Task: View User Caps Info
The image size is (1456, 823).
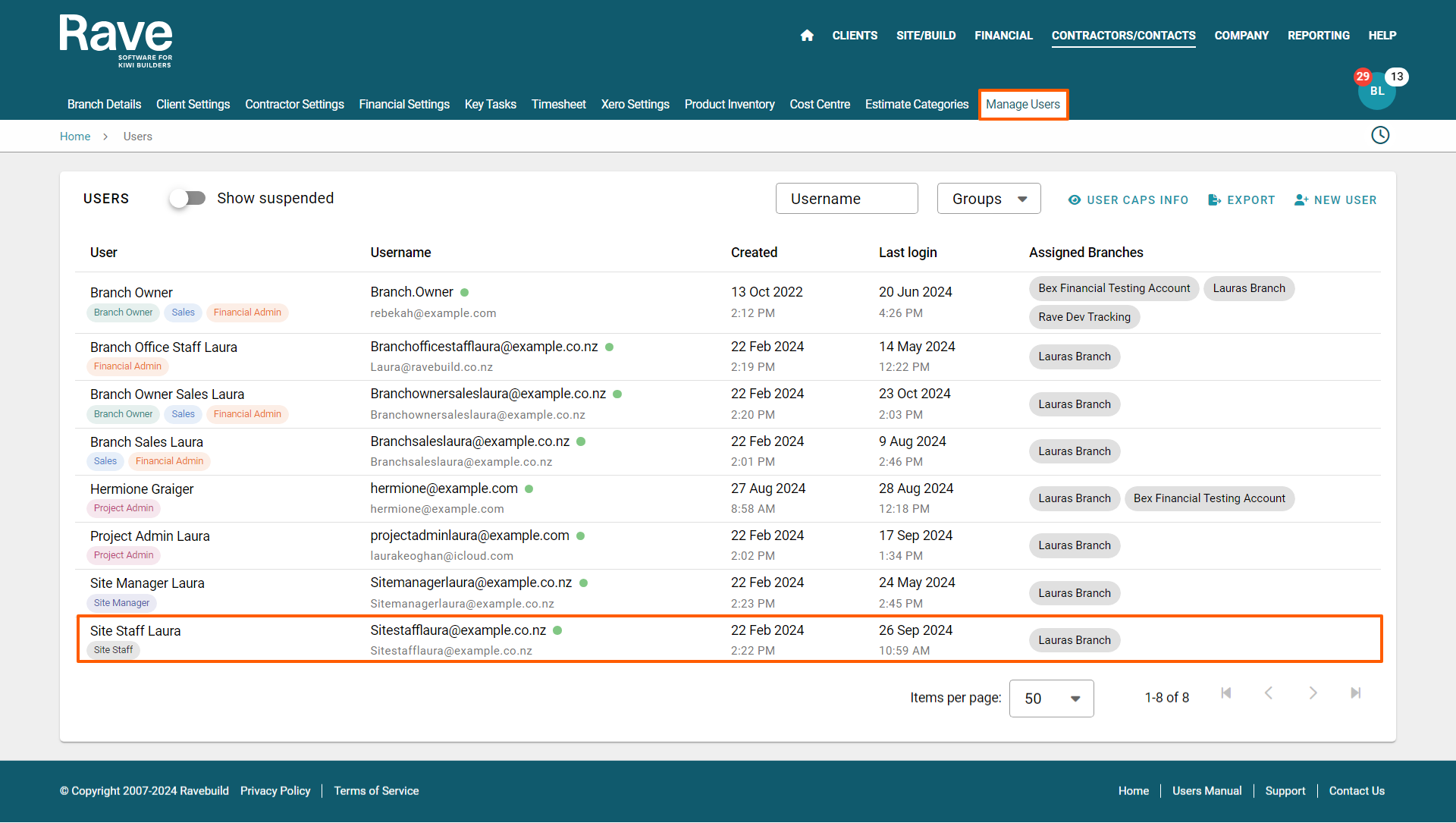Action: click(x=1128, y=200)
